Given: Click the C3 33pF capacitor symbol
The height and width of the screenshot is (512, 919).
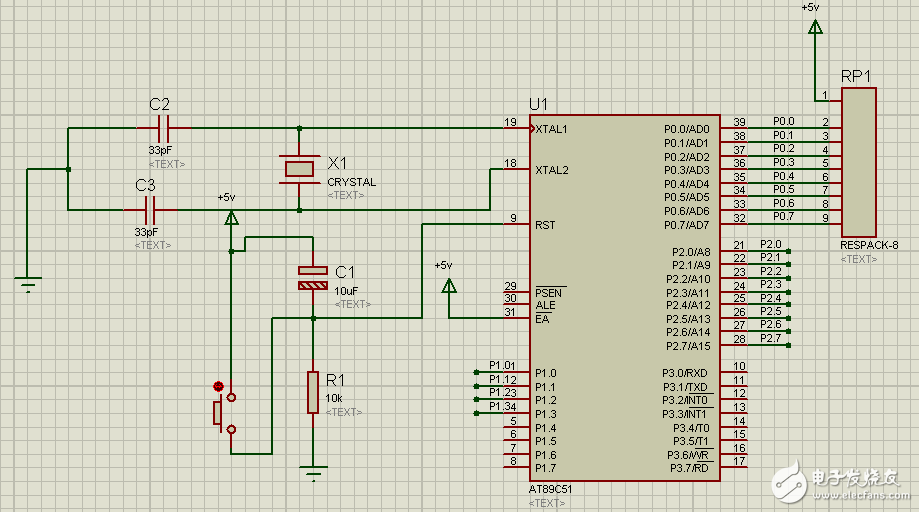Looking at the screenshot, I should (x=151, y=210).
